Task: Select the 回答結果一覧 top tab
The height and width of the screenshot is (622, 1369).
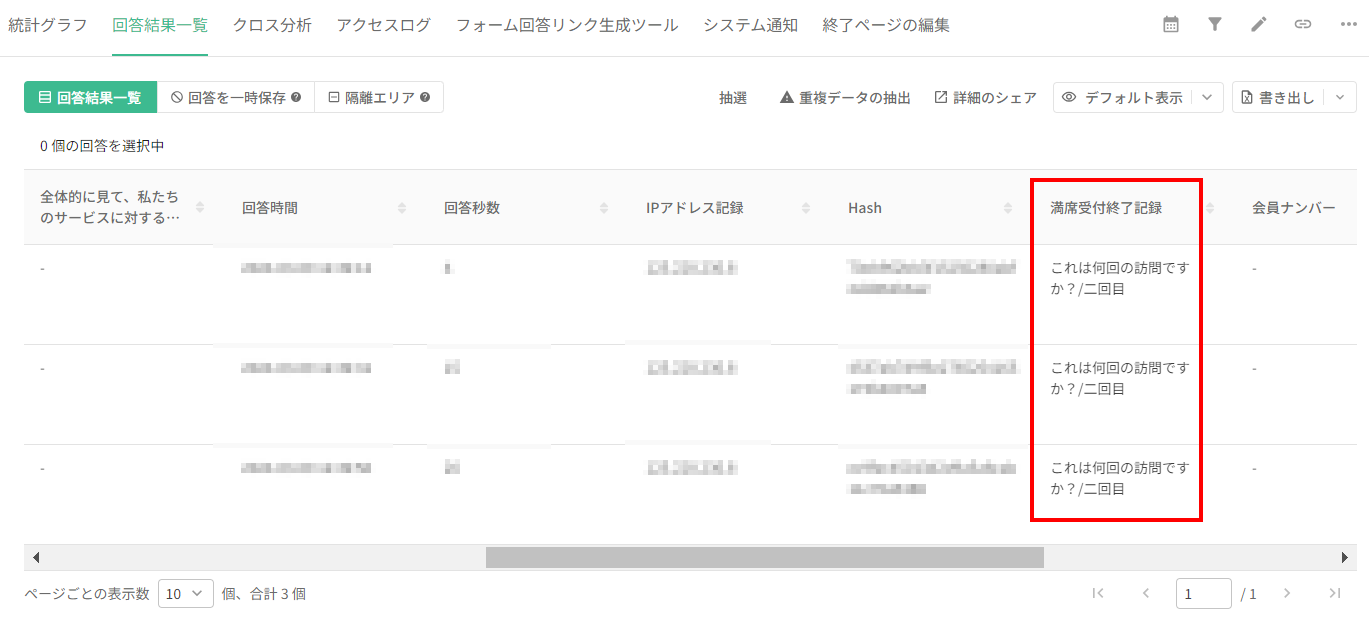Action: 160,25
